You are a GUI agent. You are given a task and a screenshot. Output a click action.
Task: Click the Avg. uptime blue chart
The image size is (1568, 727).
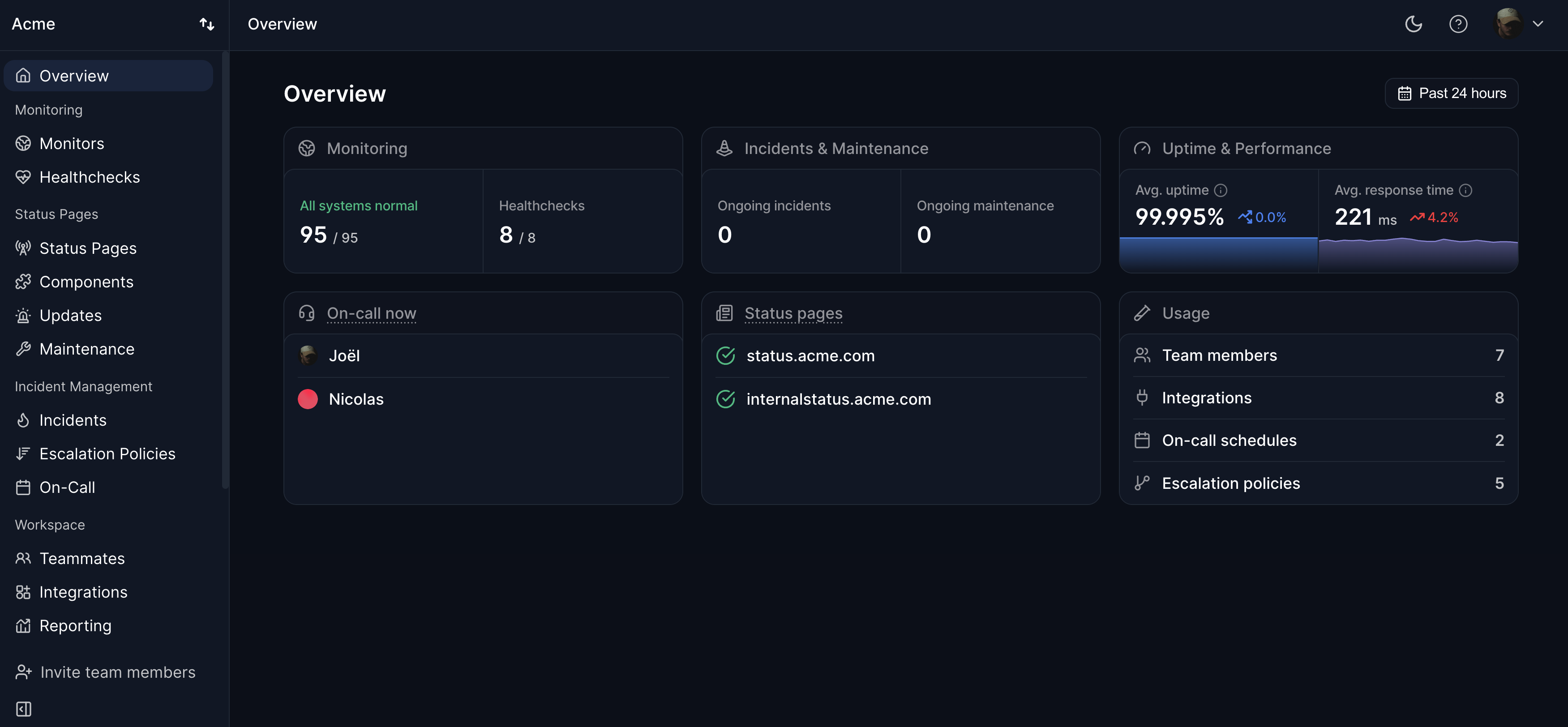tap(1219, 255)
